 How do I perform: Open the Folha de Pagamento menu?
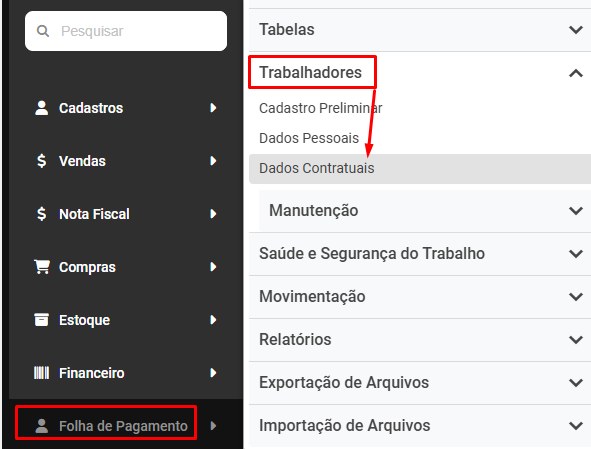pyautogui.click(x=123, y=426)
